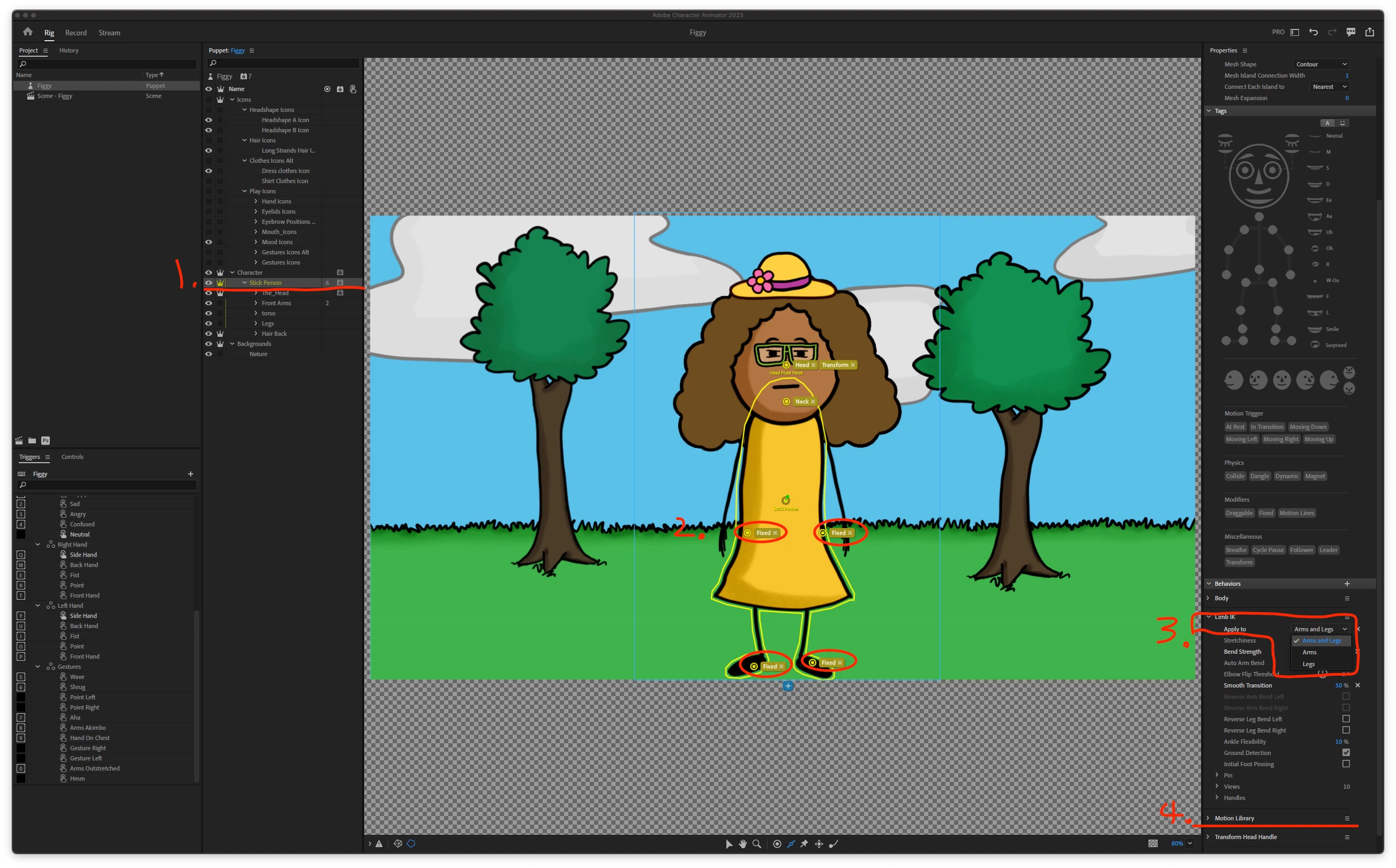Screen dimensions: 1396x868
Task: Uncheck Ground Detection checkbox
Action: (x=1346, y=753)
